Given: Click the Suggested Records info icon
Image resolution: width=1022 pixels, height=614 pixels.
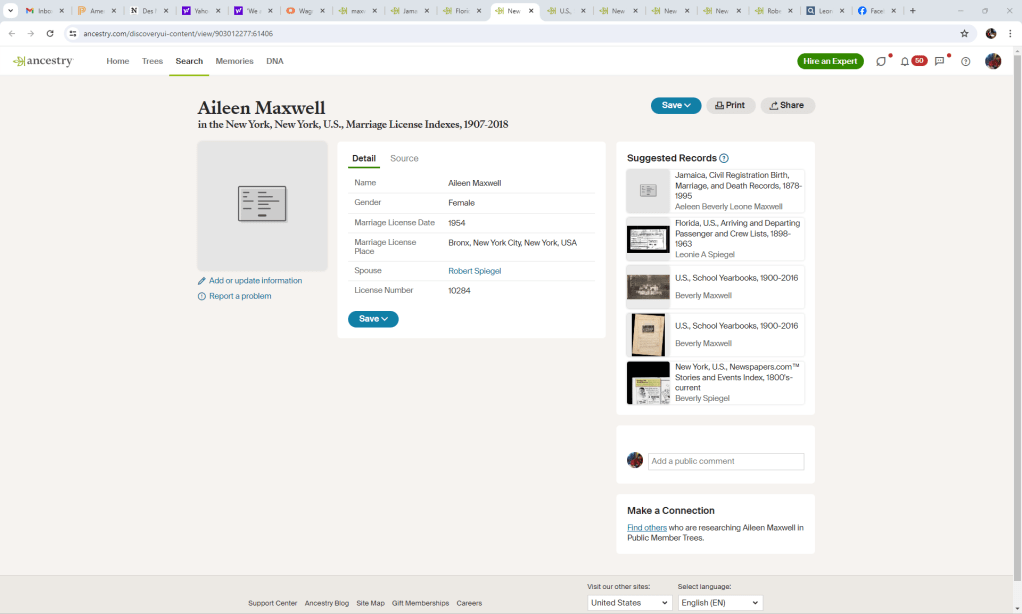Looking at the screenshot, I should click(x=724, y=158).
